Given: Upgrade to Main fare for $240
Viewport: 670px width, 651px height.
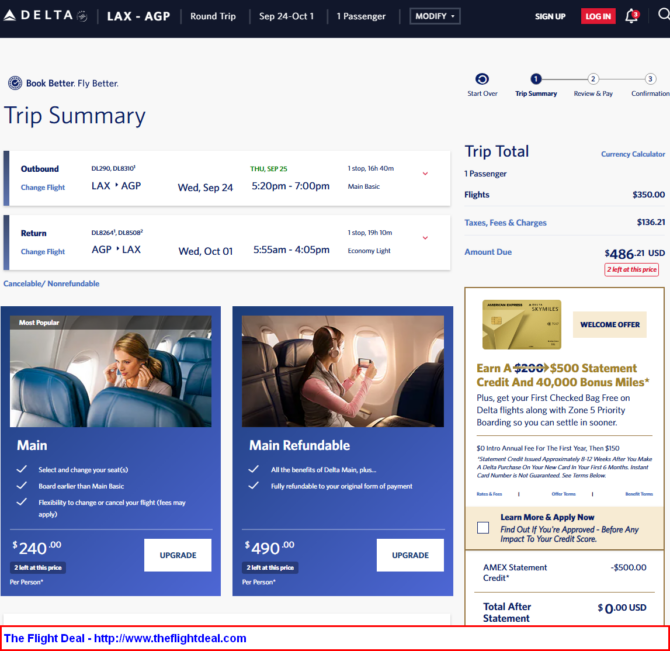Looking at the screenshot, I should pos(177,555).
